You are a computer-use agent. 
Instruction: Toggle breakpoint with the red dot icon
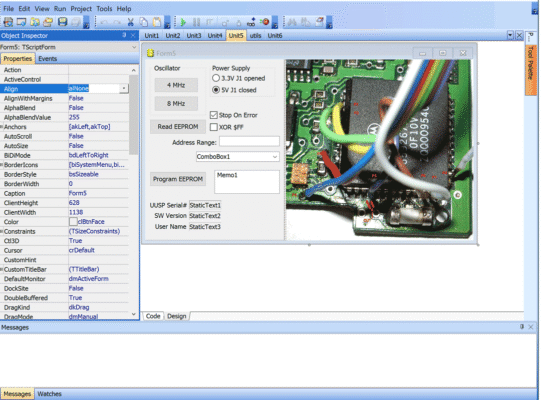click(265, 22)
